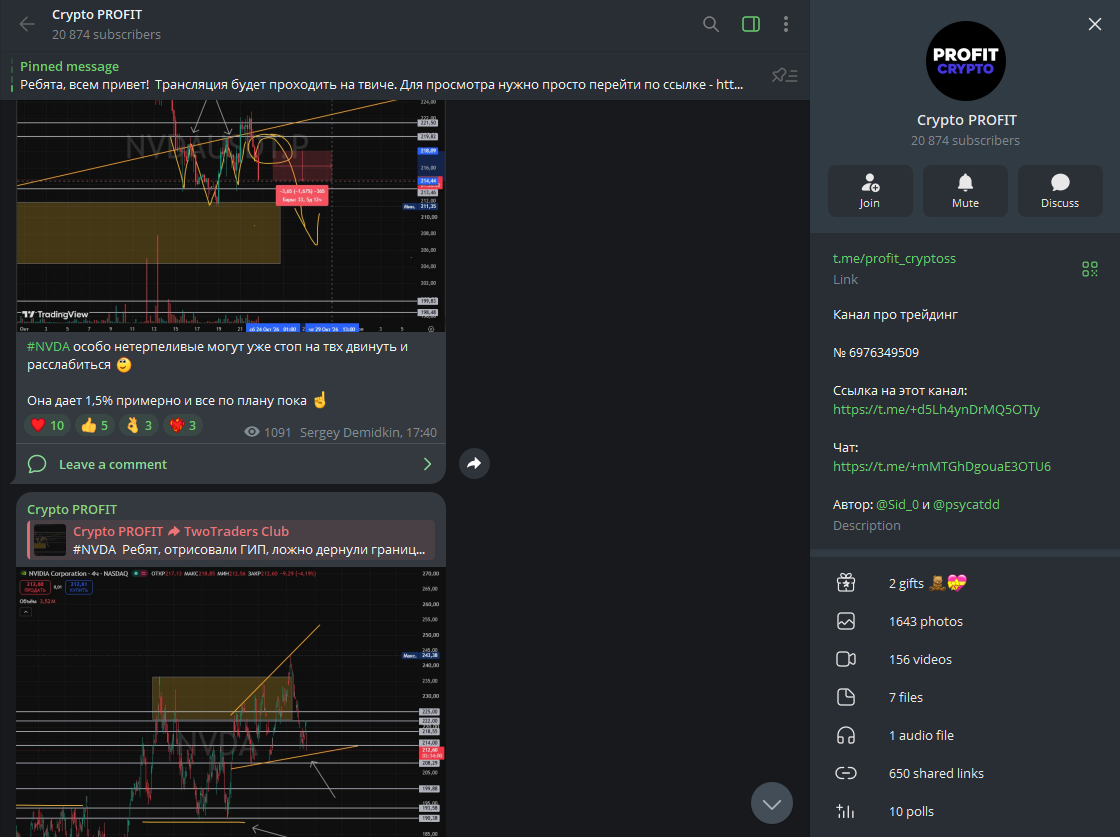Open the 650 shared links list
1120x837 pixels.
965,773
